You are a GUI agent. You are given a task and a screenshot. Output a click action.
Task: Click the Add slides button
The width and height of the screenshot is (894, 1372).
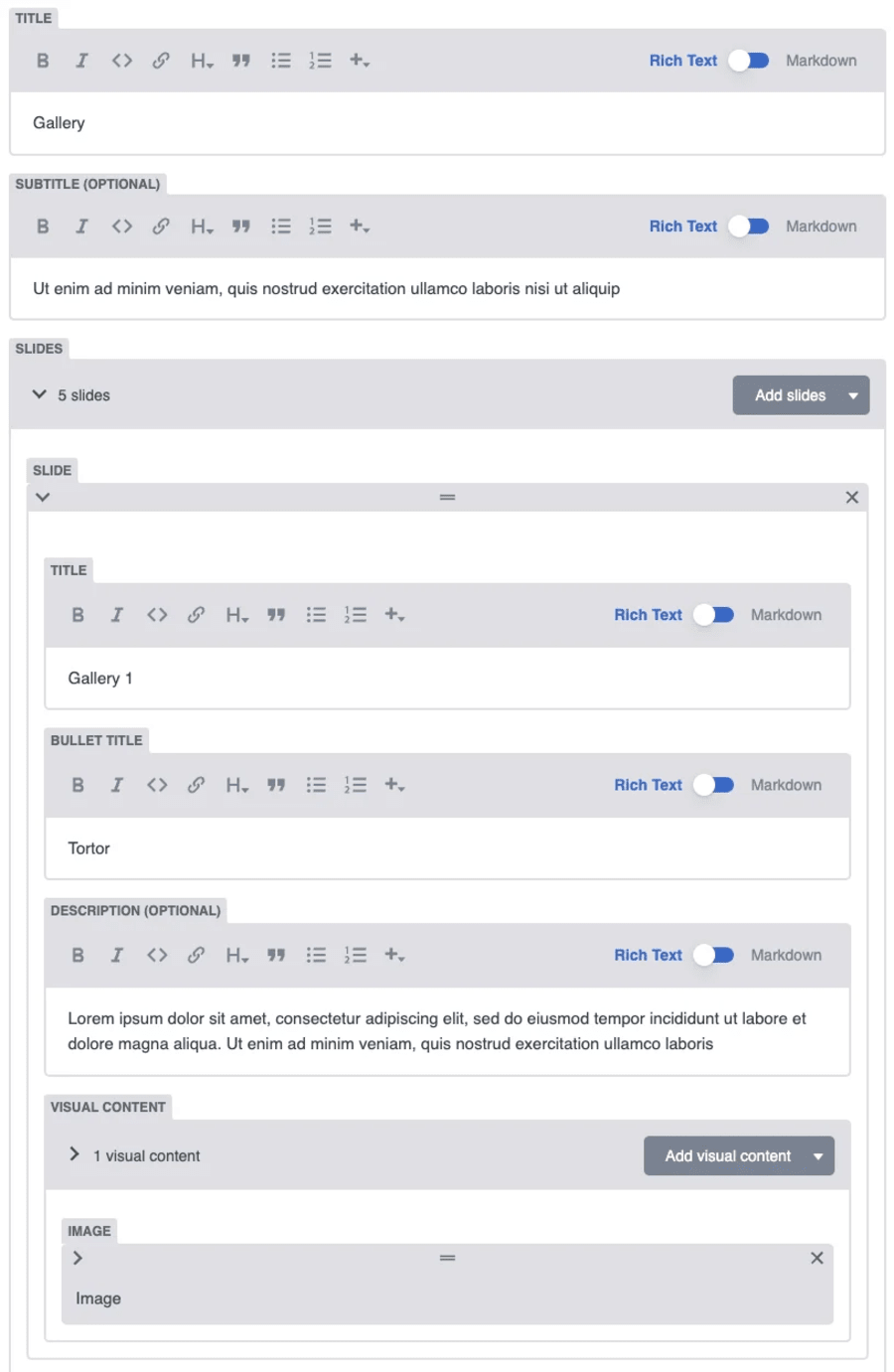pyautogui.click(x=801, y=395)
